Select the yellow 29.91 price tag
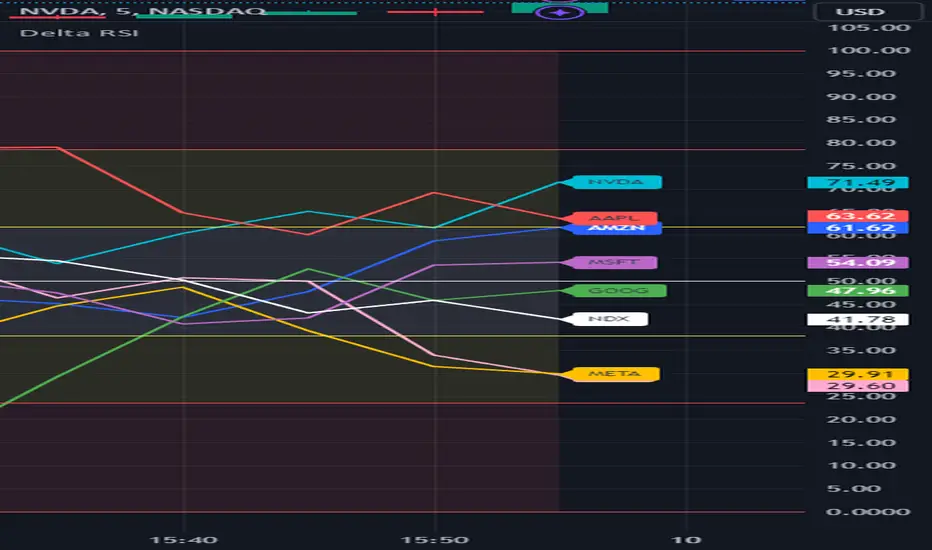Screen dimensions: 932x550 (x=858, y=374)
